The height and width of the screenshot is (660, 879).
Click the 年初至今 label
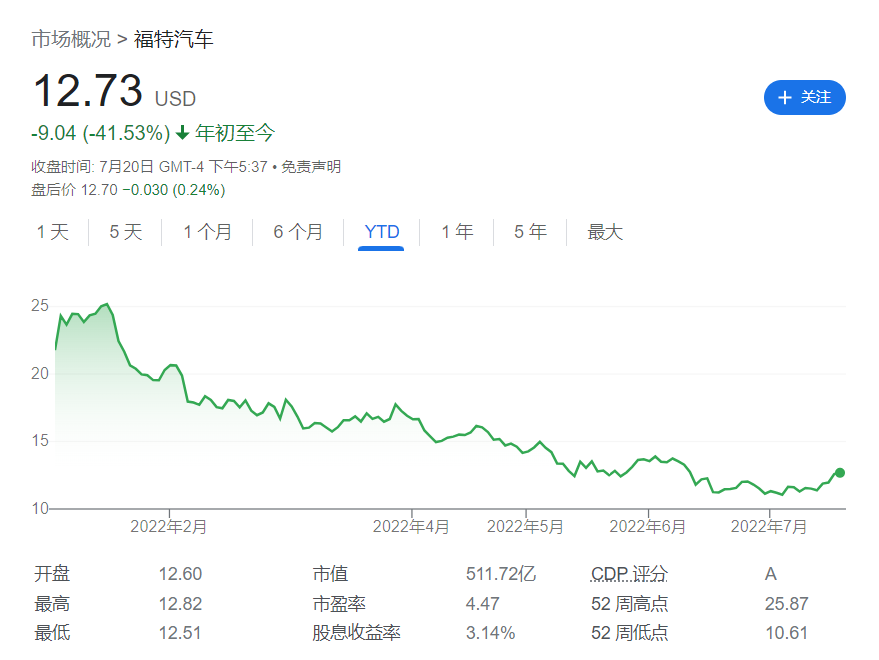click(x=235, y=133)
